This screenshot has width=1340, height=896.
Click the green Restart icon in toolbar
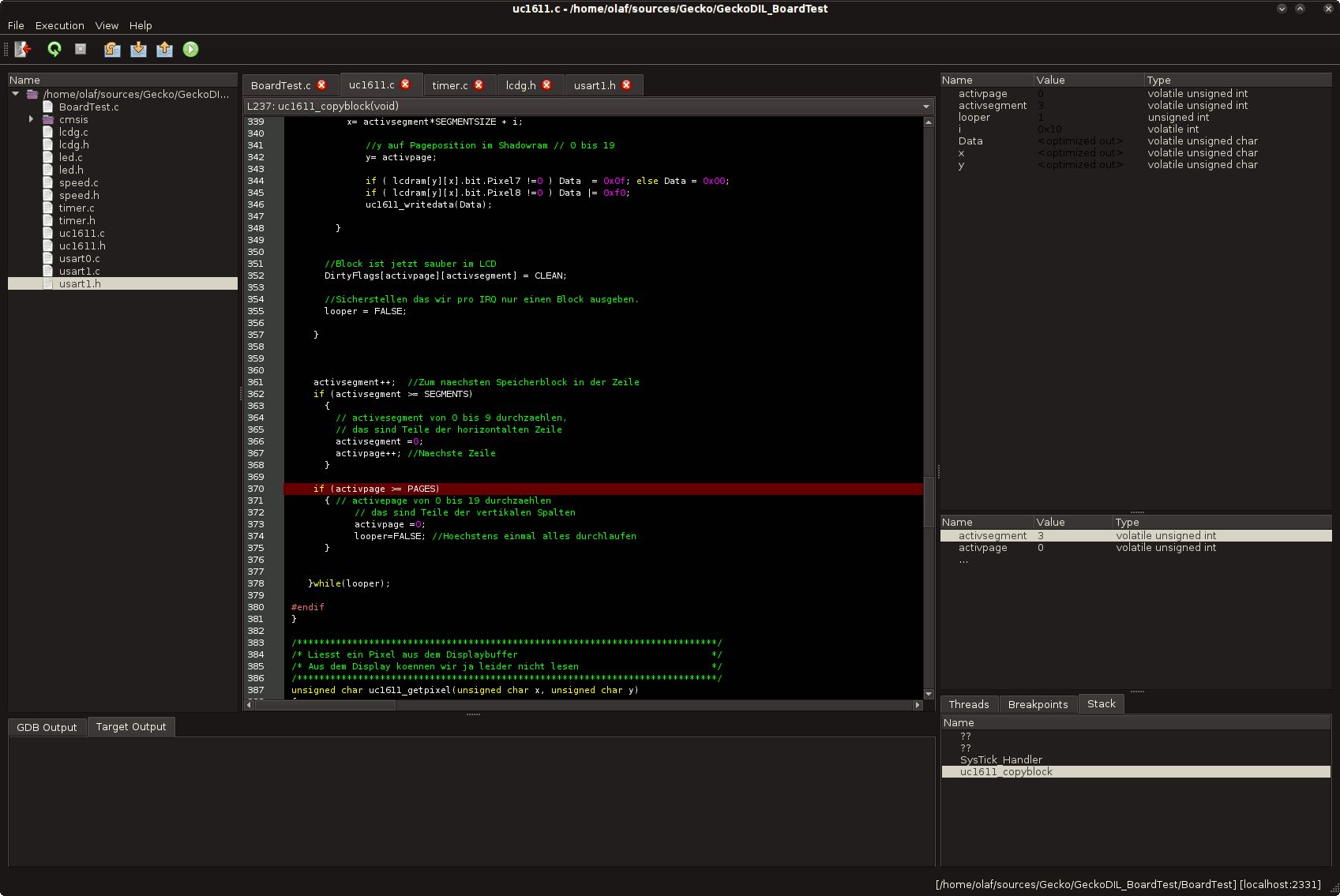coord(54,49)
